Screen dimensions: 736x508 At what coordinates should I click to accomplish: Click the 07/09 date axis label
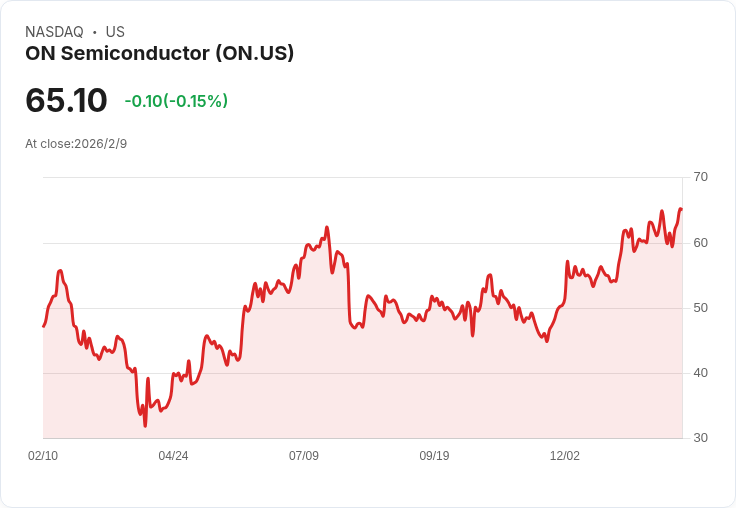coord(304,455)
